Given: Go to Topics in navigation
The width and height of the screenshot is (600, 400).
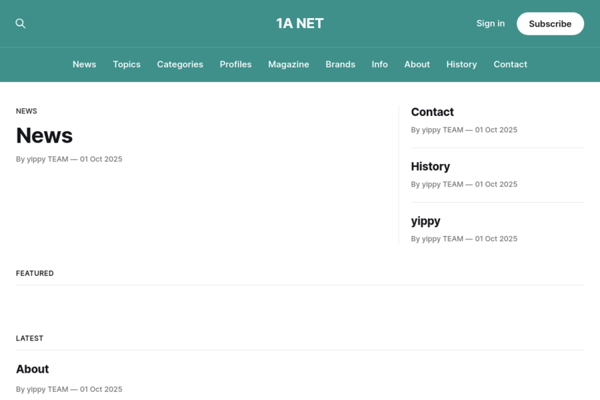Looking at the screenshot, I should 127,64.
